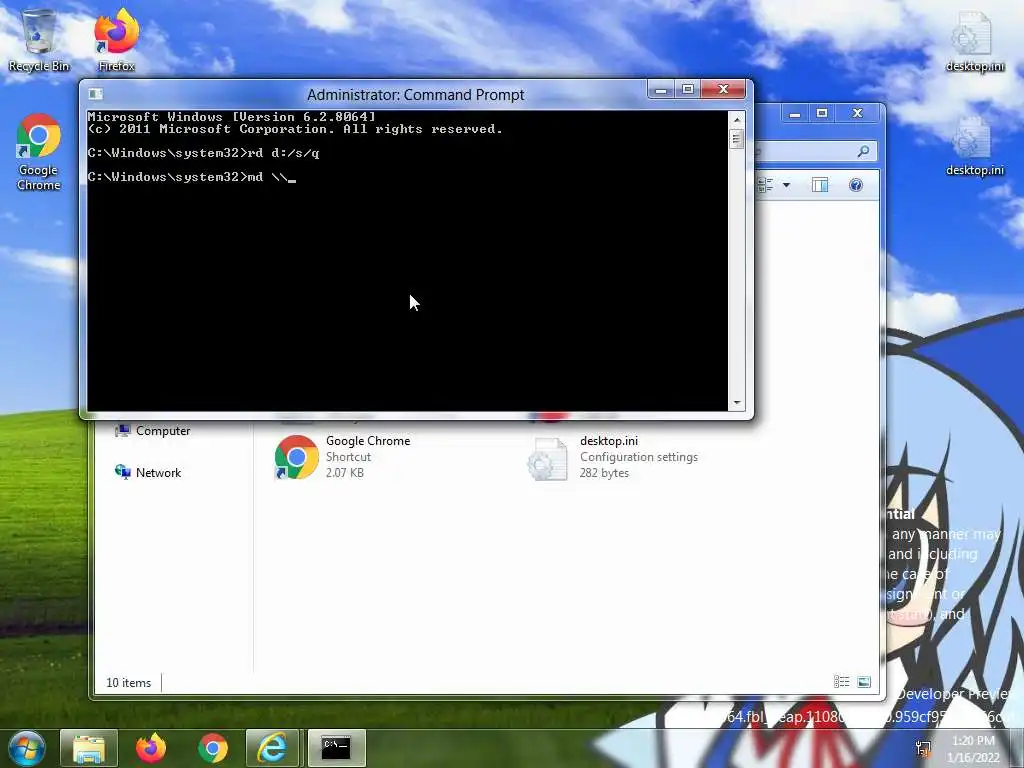1024x768 pixels.
Task: Close the Explorer window behind
Action: (x=857, y=113)
